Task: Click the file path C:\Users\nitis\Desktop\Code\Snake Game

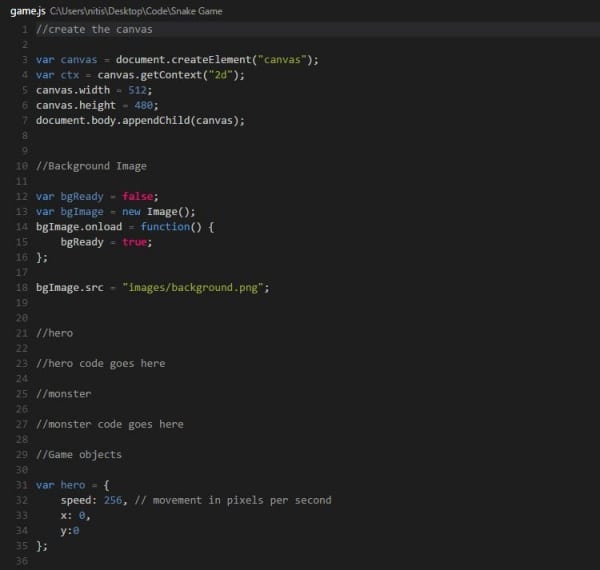Action: coord(136,11)
